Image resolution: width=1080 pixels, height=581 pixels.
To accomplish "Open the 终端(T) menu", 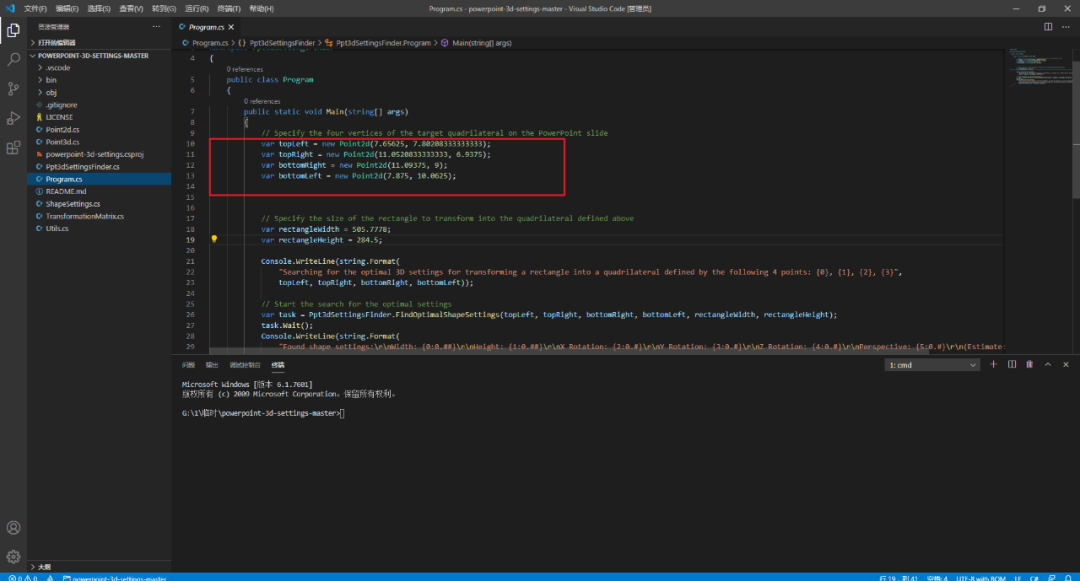I will pos(229,9).
